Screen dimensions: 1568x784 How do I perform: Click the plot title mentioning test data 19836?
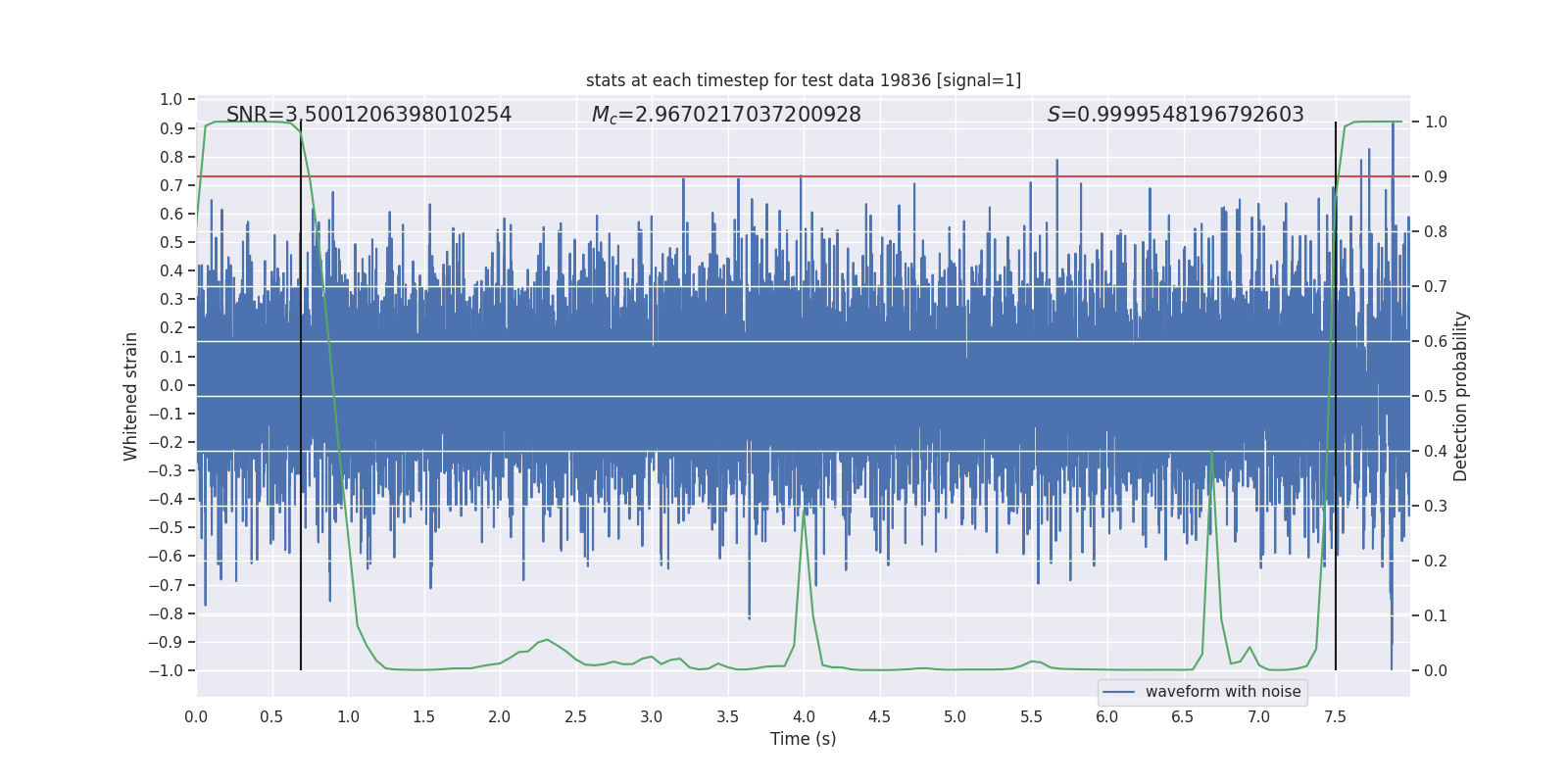pos(803,80)
